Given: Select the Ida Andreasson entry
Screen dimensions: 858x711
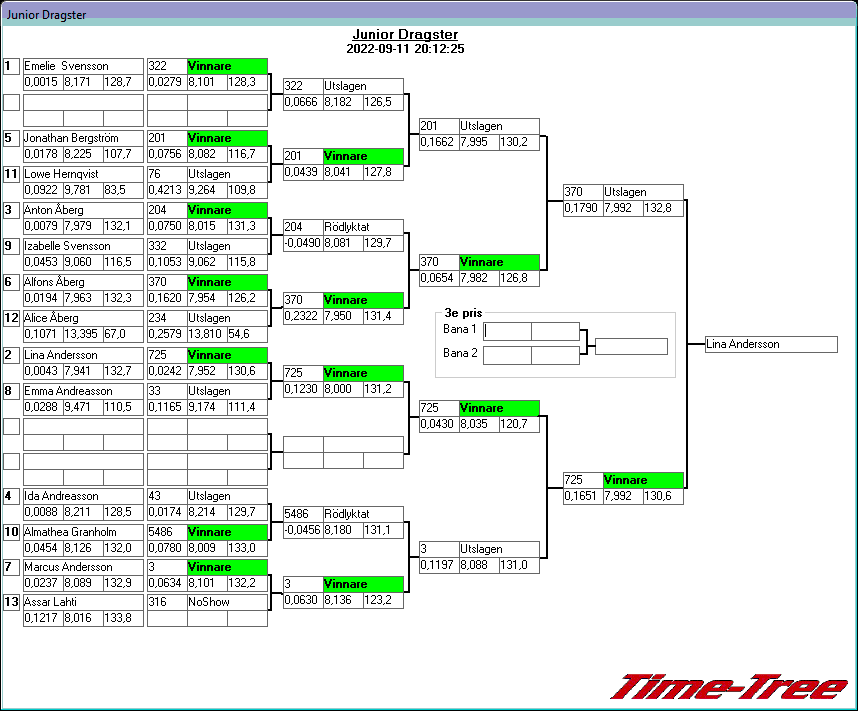Looking at the screenshot, I should (83, 496).
